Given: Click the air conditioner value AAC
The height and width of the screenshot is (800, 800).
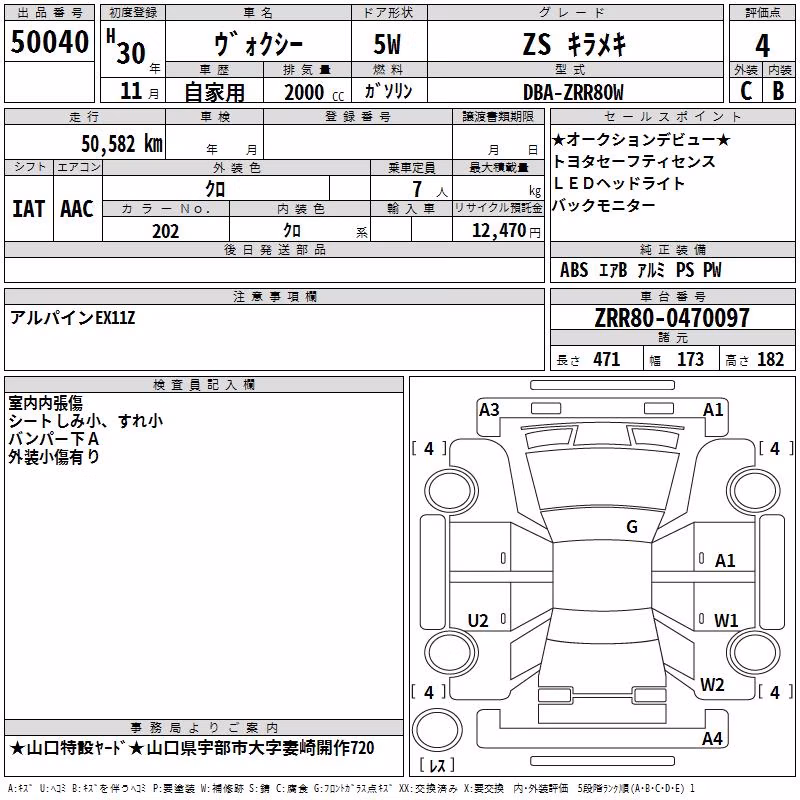Looking at the screenshot, I should pyautogui.click(x=77, y=209).
